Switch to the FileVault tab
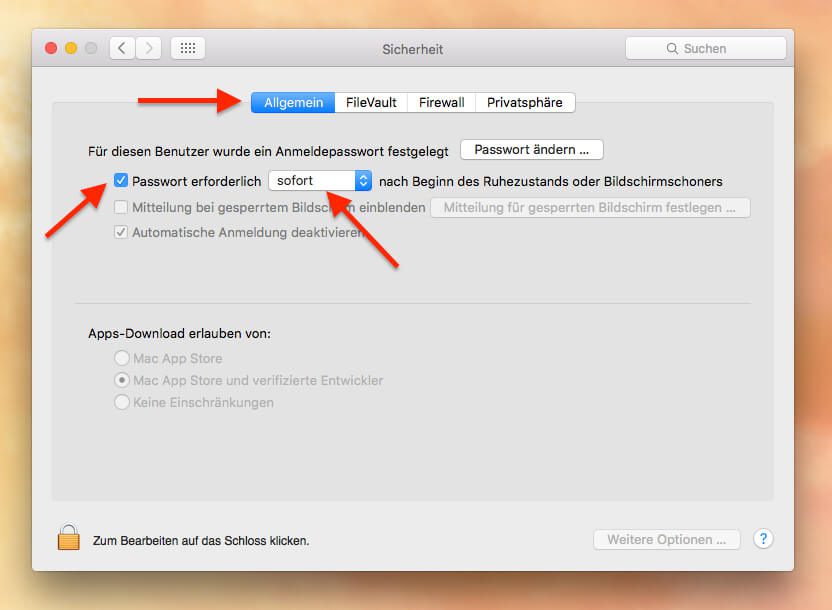The image size is (832, 610). click(x=371, y=102)
